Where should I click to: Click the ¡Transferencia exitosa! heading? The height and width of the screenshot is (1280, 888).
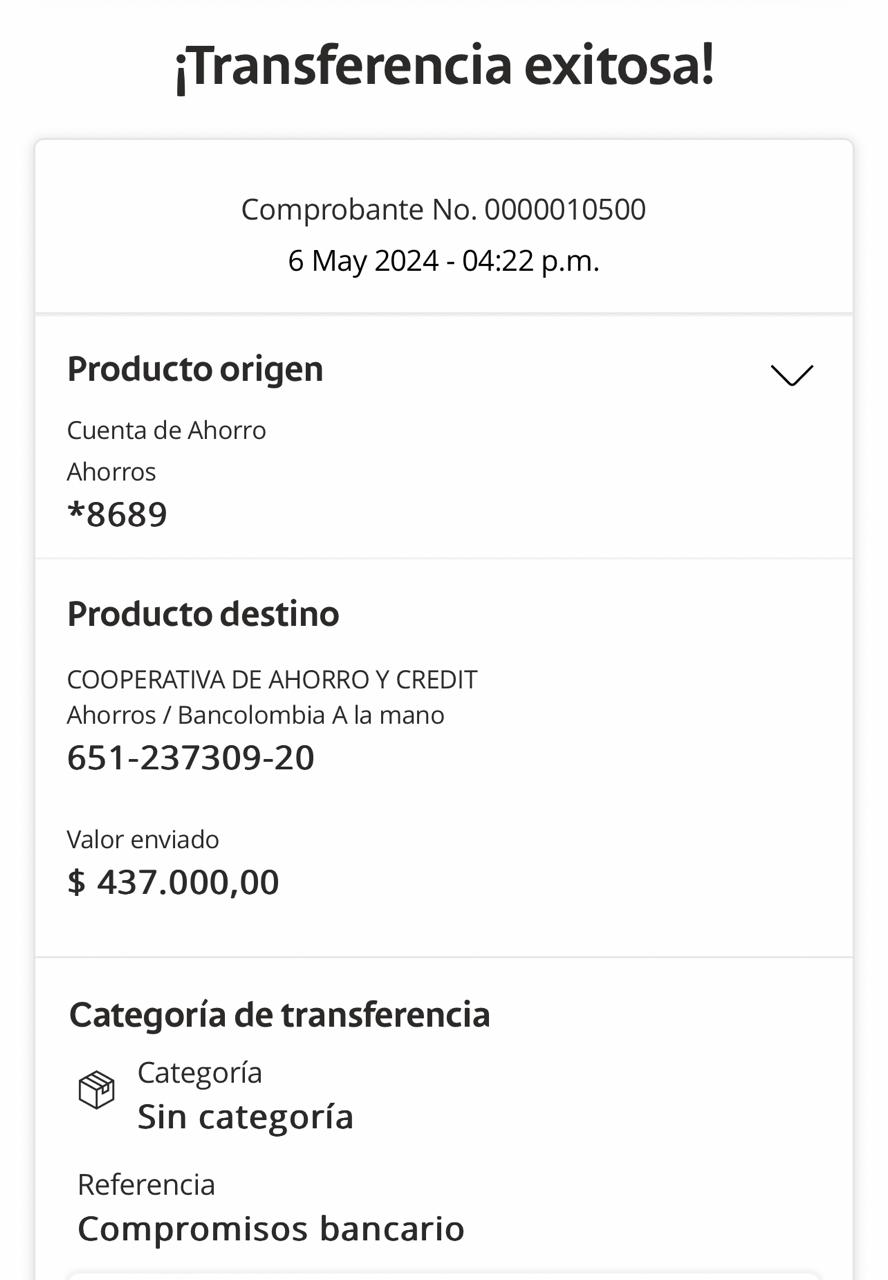pos(444,66)
